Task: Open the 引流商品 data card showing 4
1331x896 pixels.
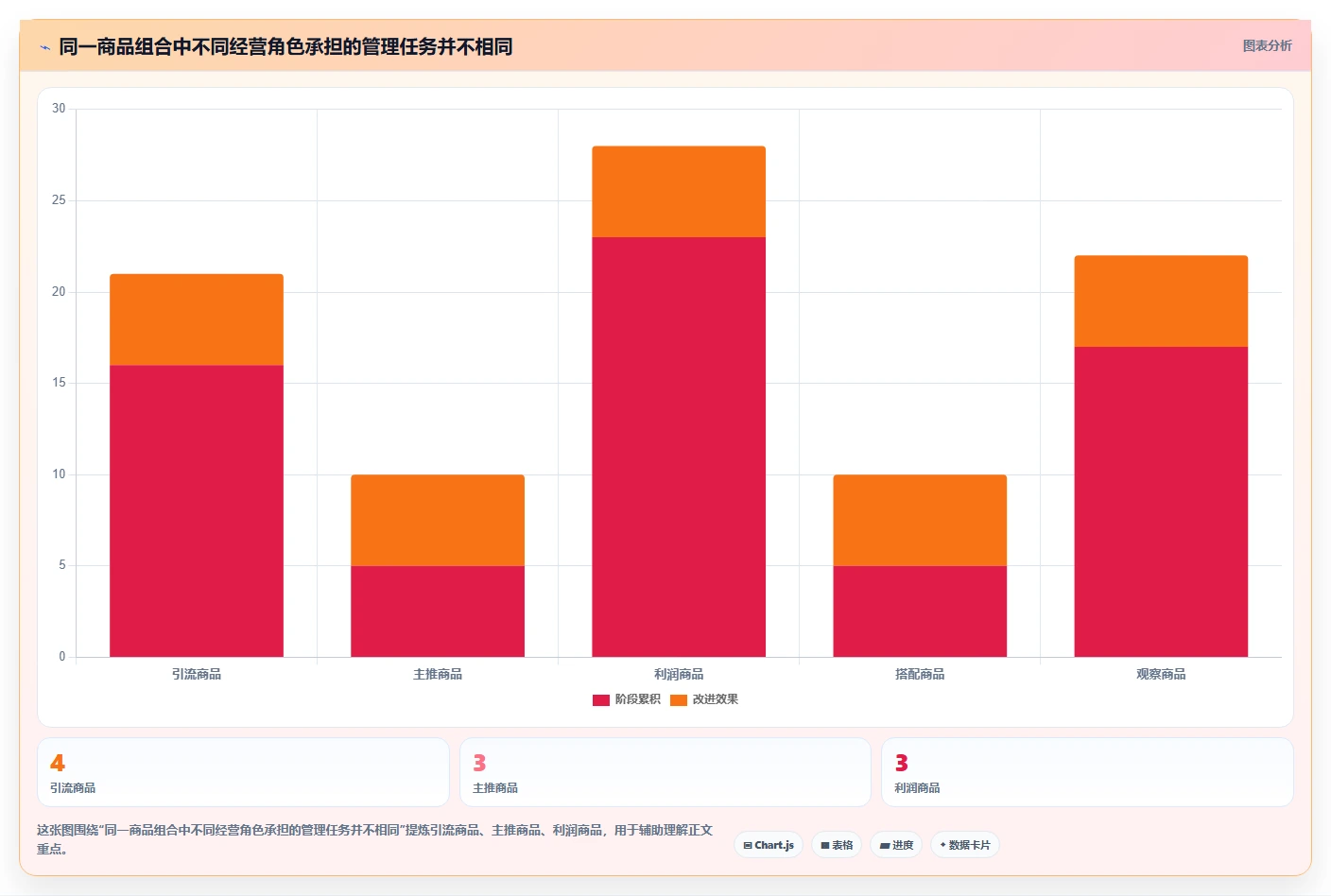Action: pyautogui.click(x=243, y=772)
